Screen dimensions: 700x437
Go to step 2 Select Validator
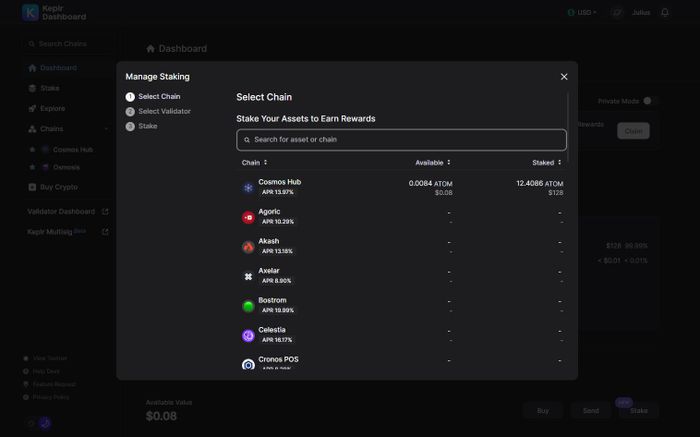pyautogui.click(x=158, y=111)
